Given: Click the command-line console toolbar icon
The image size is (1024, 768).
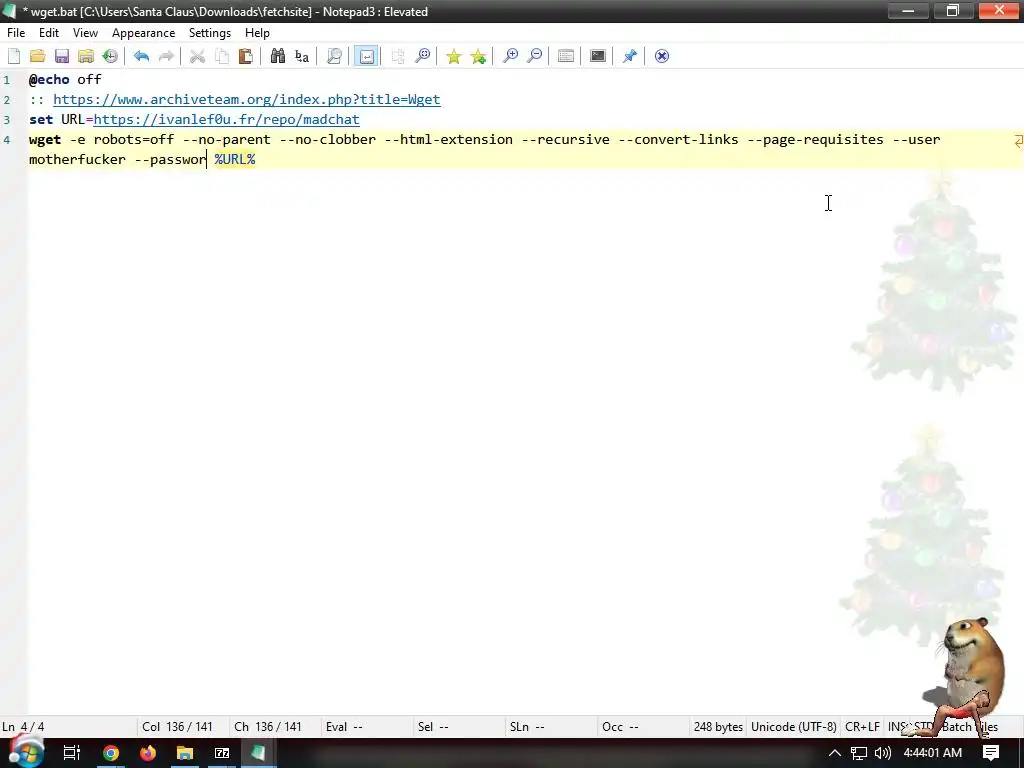Looking at the screenshot, I should (598, 56).
